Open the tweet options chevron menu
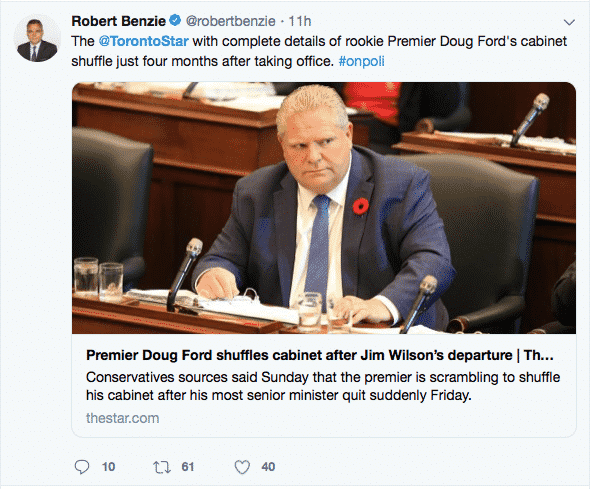The height and width of the screenshot is (489, 590). point(569,22)
